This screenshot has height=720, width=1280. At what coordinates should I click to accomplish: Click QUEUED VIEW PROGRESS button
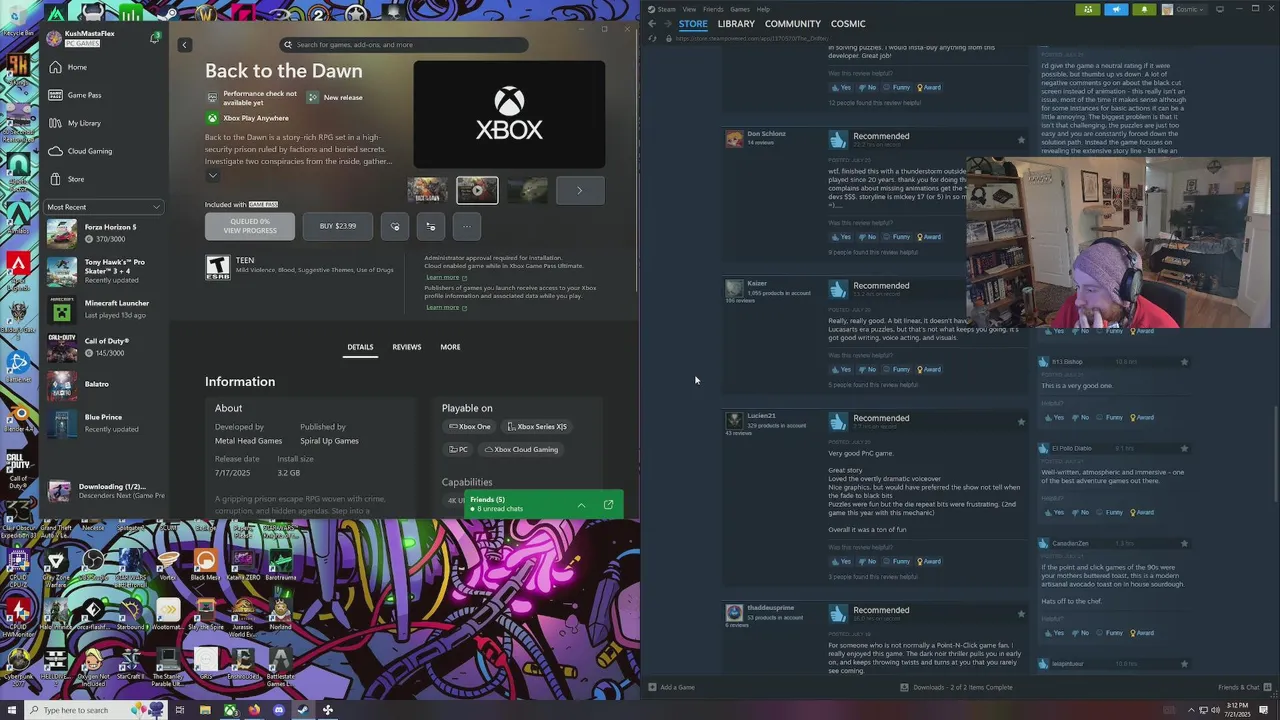[x=250, y=226]
